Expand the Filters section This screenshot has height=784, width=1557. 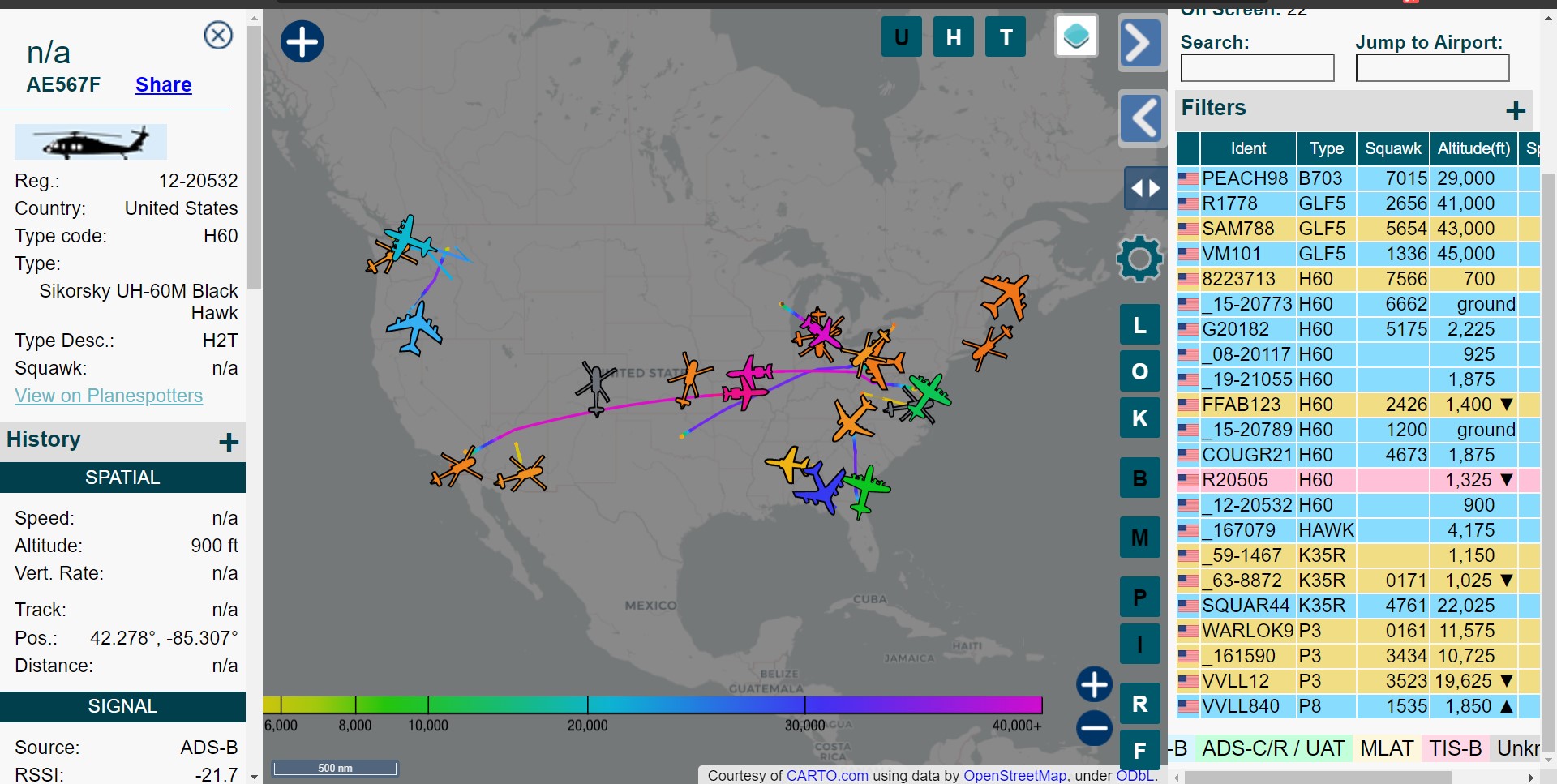point(1515,110)
